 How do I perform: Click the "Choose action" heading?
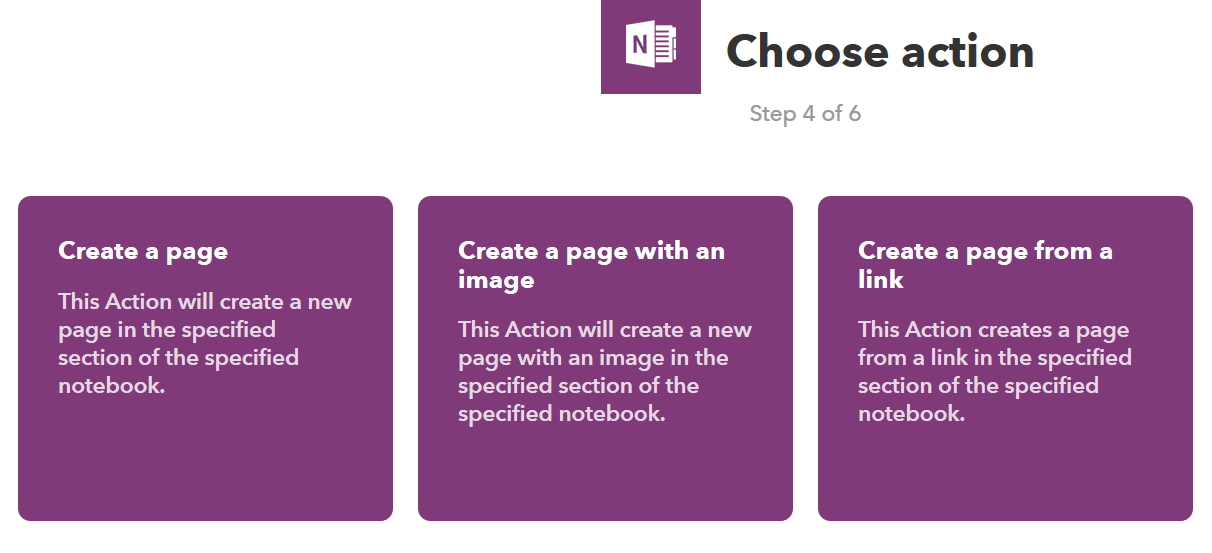click(x=880, y=50)
